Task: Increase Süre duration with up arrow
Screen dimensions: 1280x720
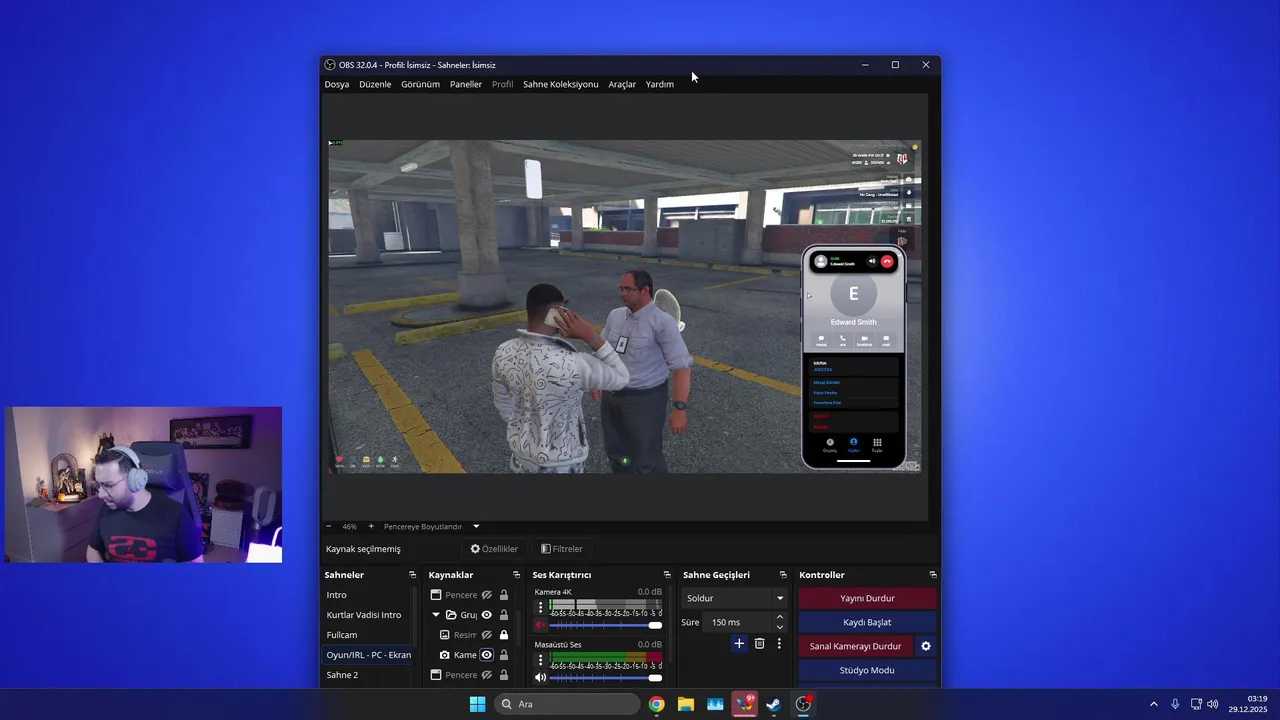Action: coord(780,617)
